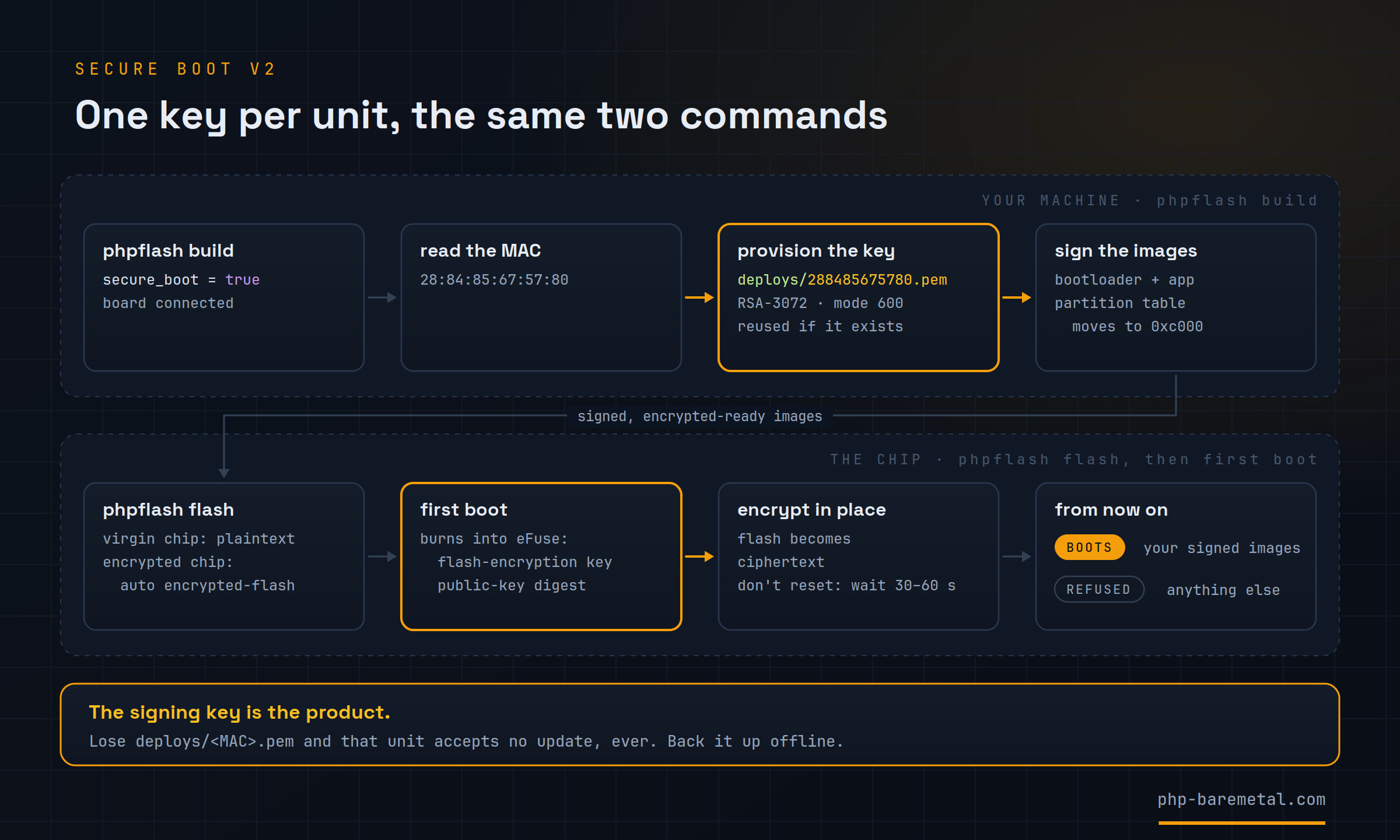
Task: Click the 'flash becomes' line
Action: (x=794, y=539)
